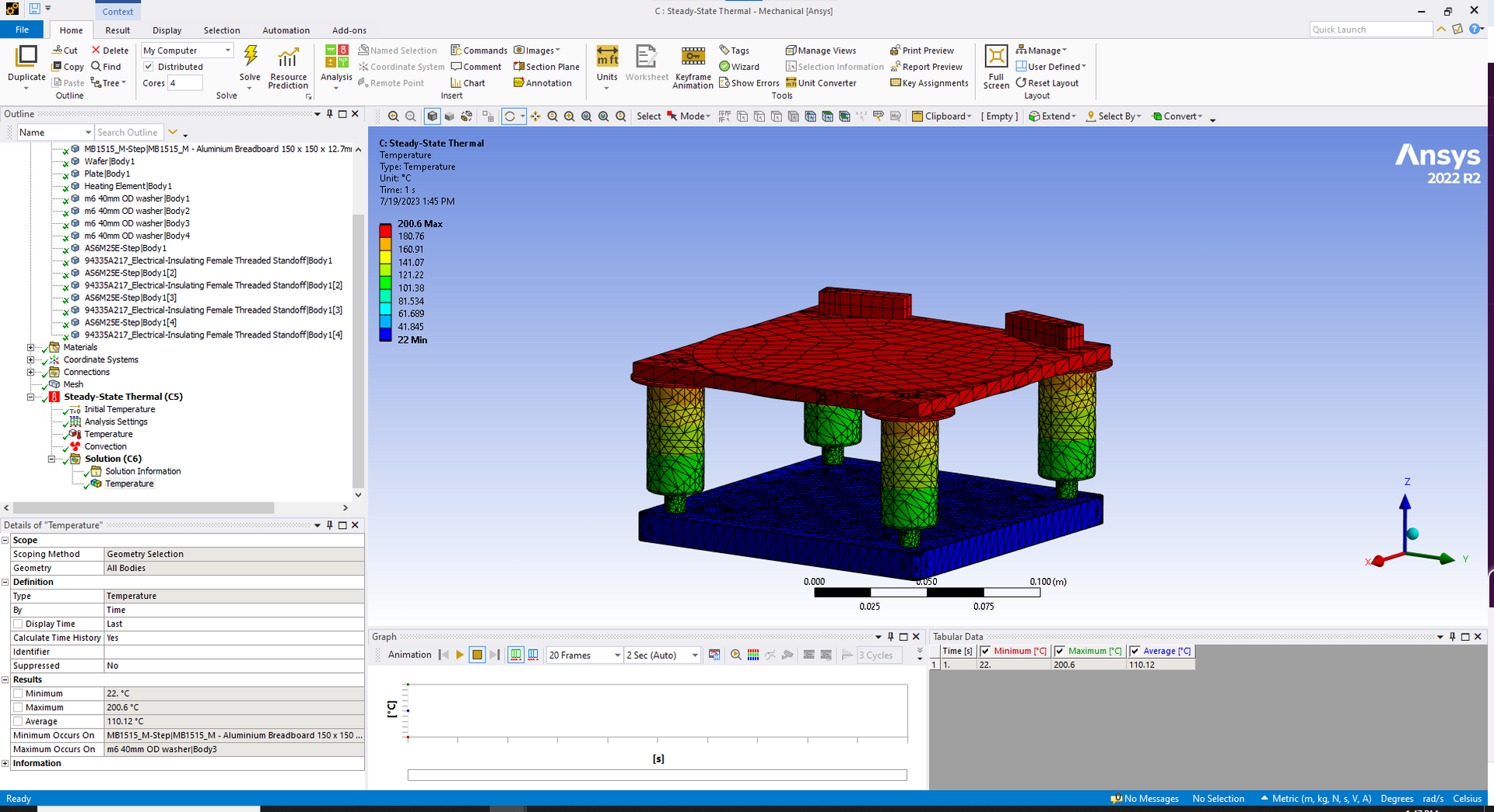Collapse the Solution (C6) node
The image size is (1494, 812).
click(x=52, y=459)
